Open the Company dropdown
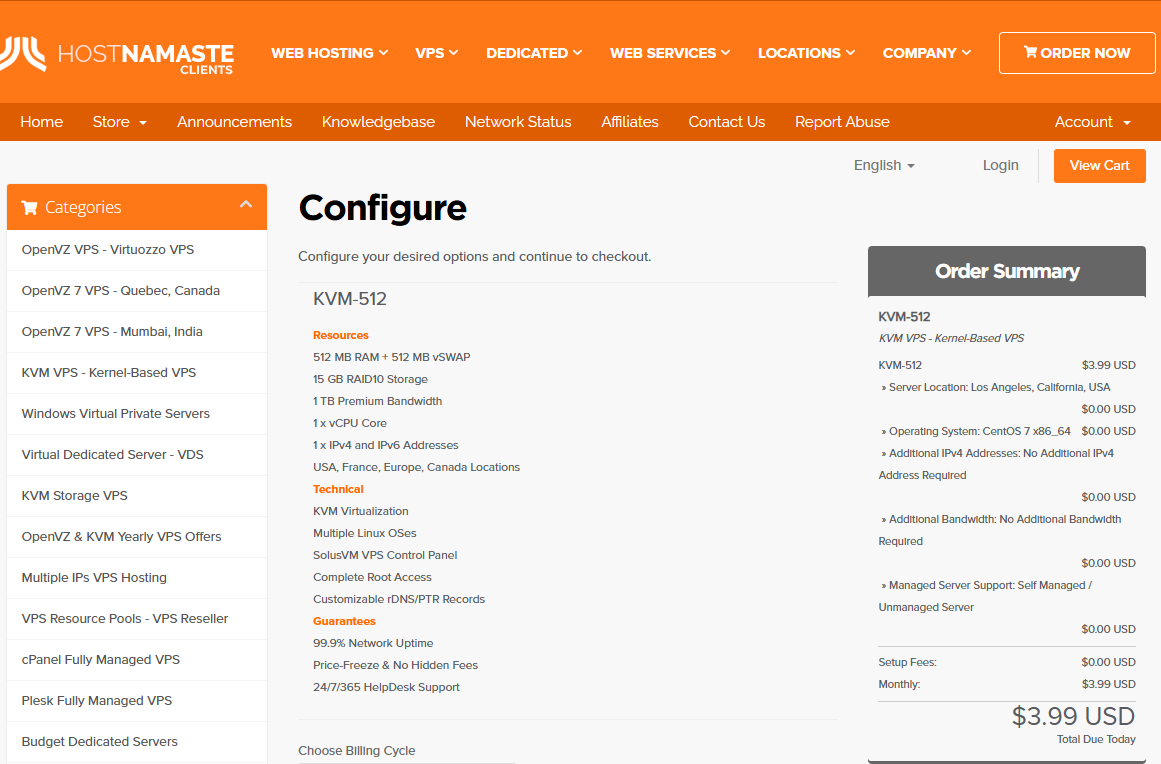Viewport: 1161px width, 764px height. [x=926, y=53]
